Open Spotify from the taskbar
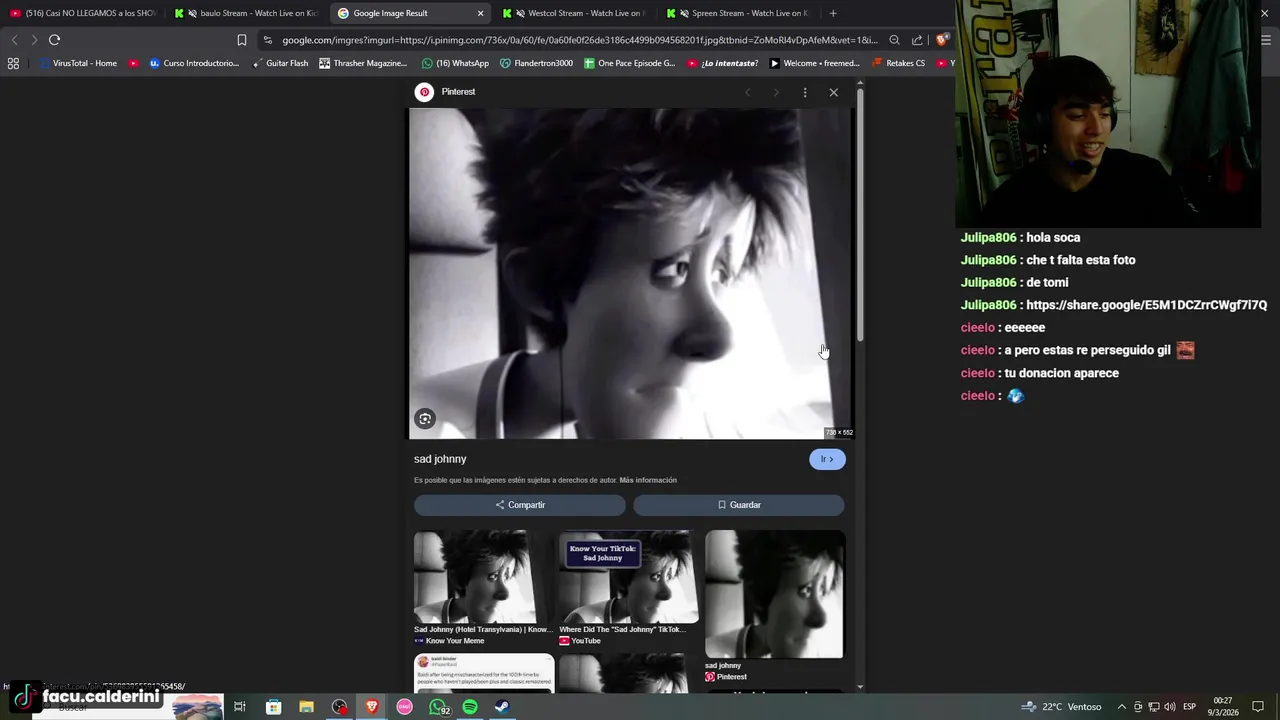 pos(470,707)
